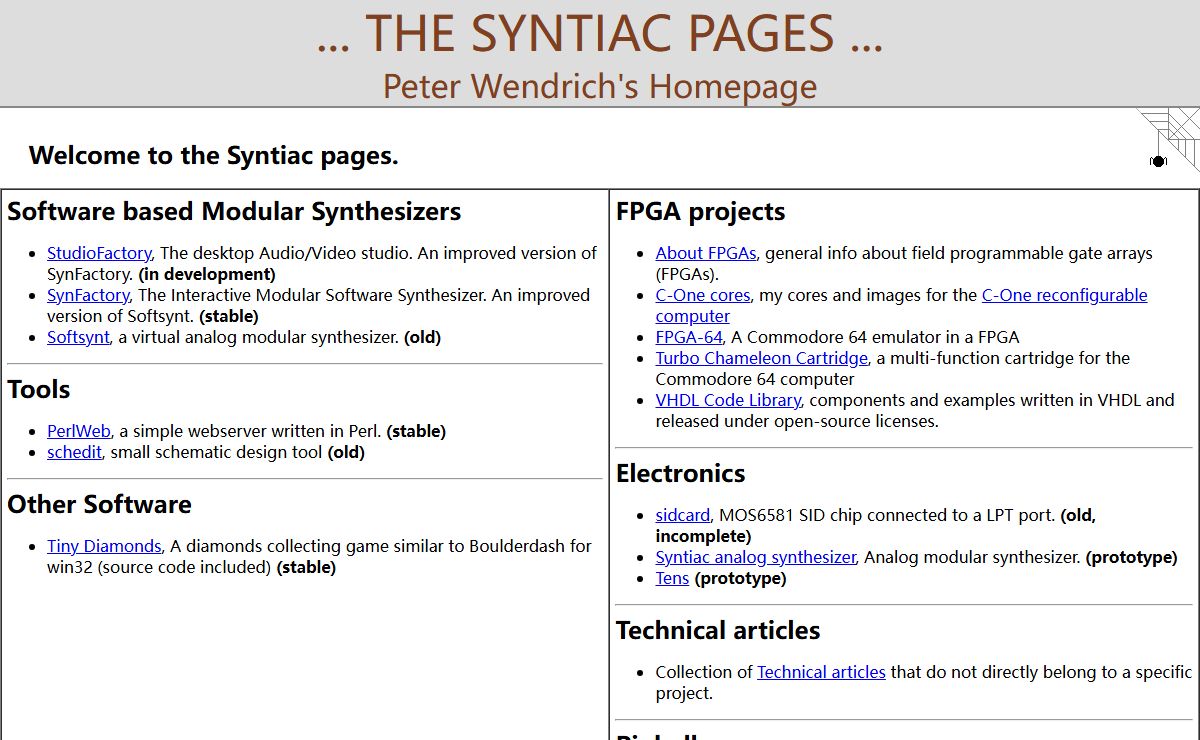Open the C-One cores link
The image size is (1200, 740).
(x=703, y=295)
